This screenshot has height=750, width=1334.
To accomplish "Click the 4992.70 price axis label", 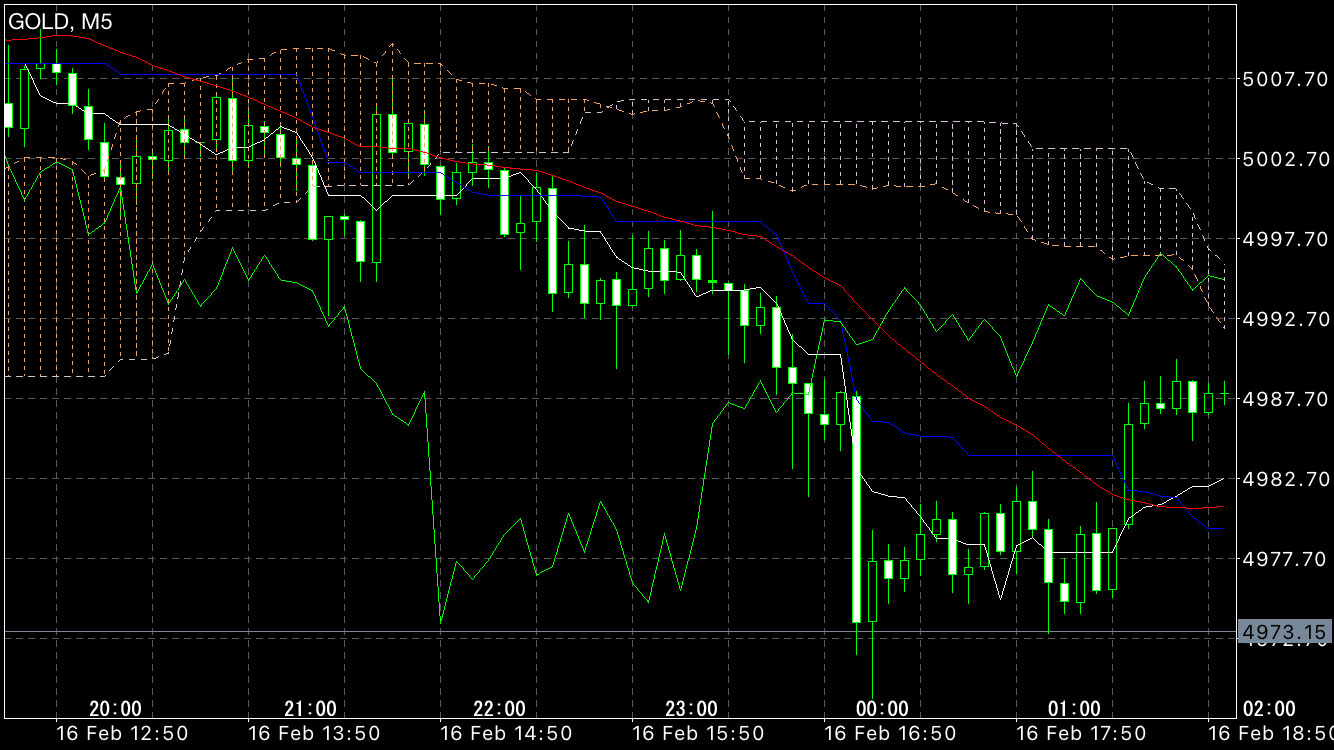I will pyautogui.click(x=1284, y=319).
